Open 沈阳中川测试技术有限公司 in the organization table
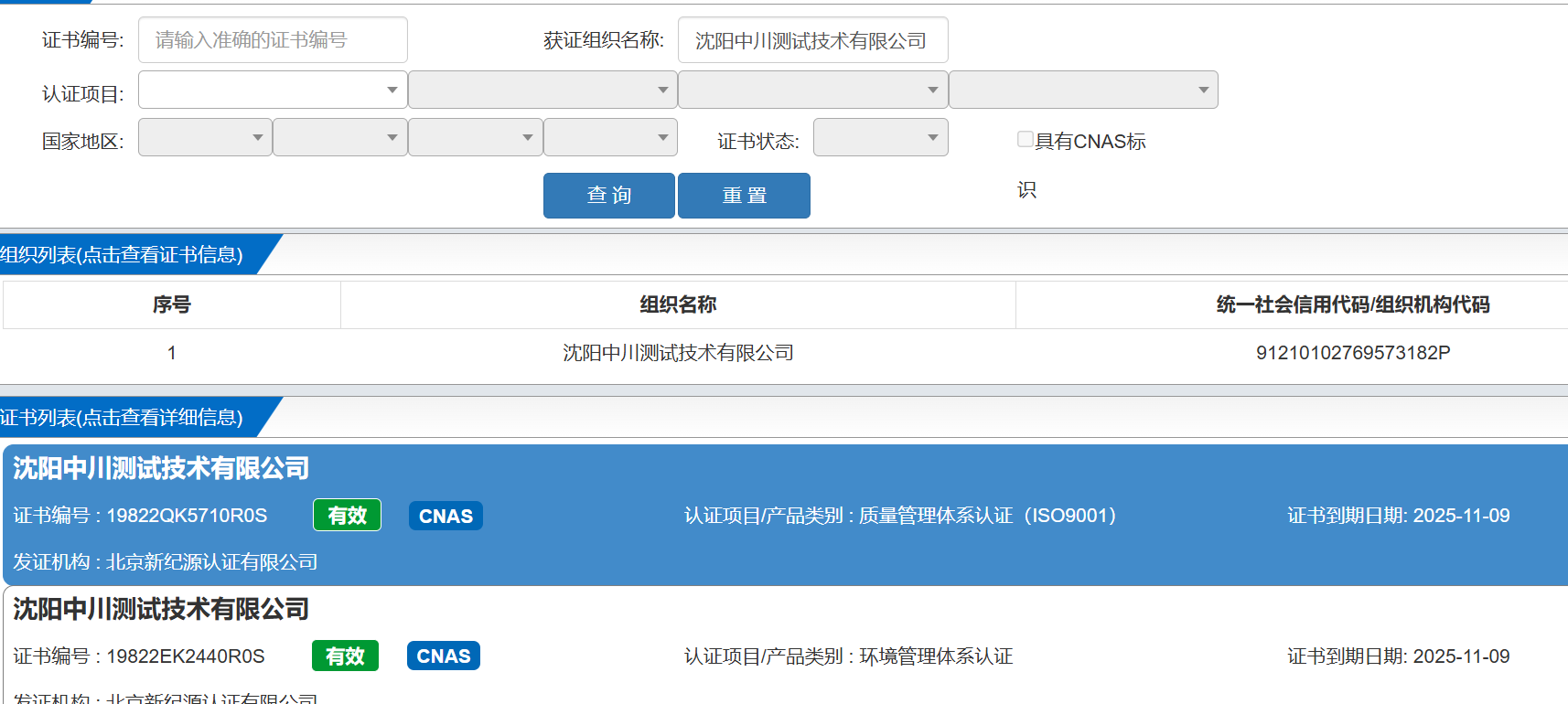Screen dimensions: 1568x704 pos(678,353)
